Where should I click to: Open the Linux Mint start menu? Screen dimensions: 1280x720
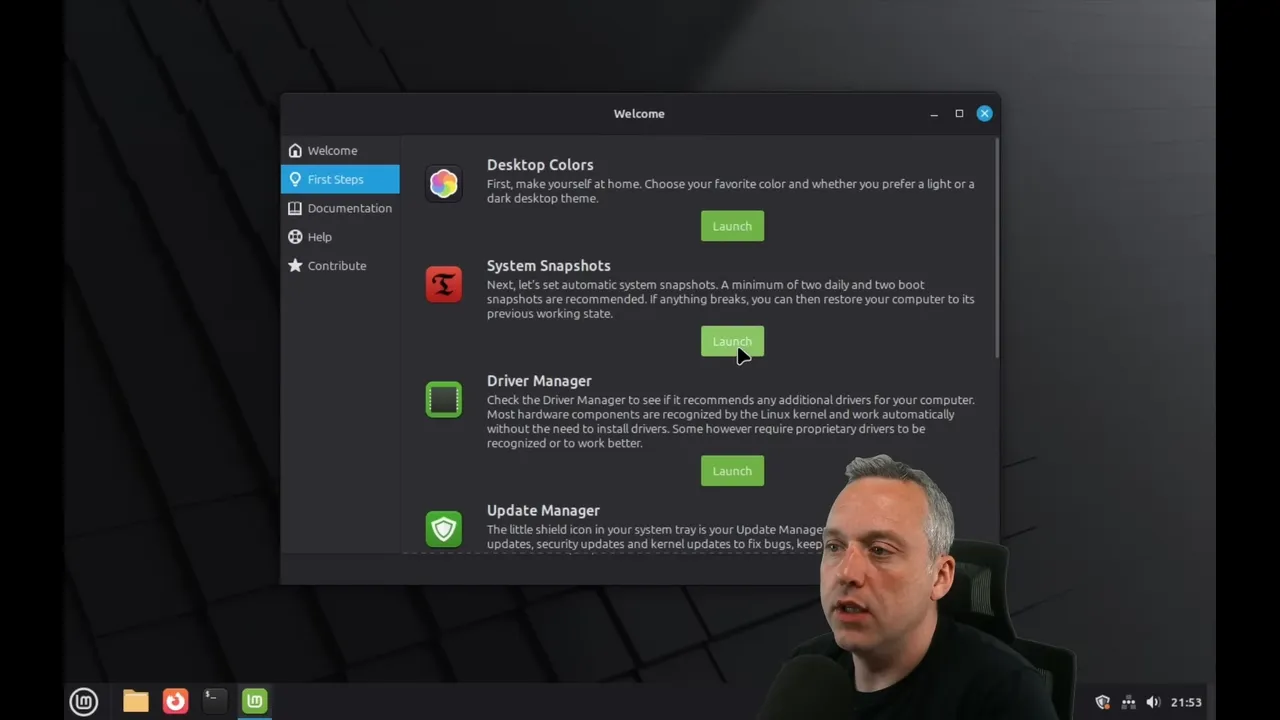coord(84,701)
